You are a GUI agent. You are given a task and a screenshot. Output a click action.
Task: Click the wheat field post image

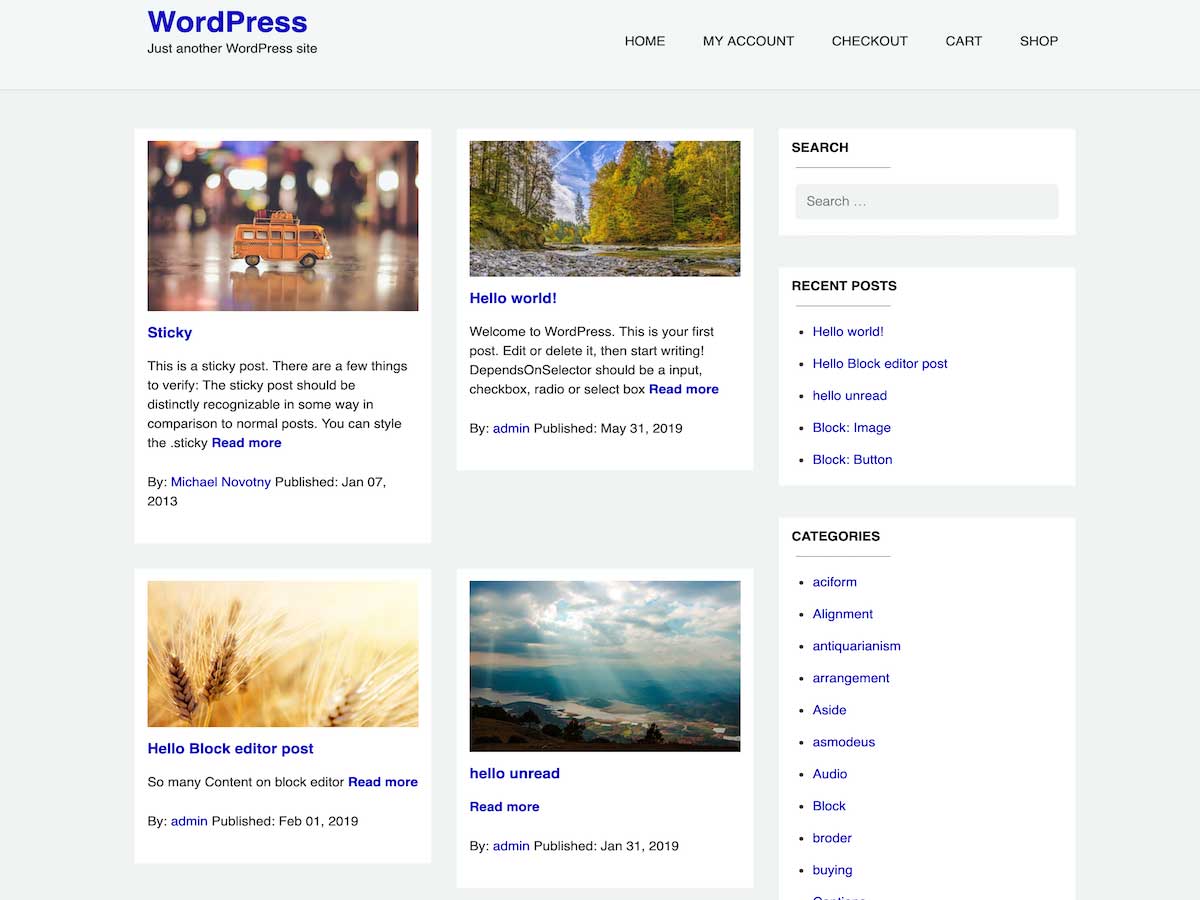coord(283,654)
